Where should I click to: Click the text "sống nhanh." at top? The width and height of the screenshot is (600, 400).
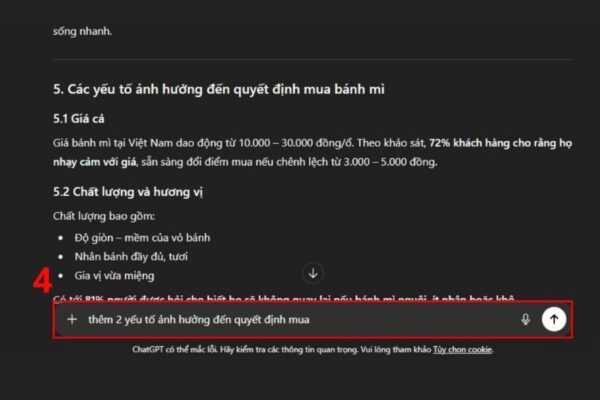(82, 31)
